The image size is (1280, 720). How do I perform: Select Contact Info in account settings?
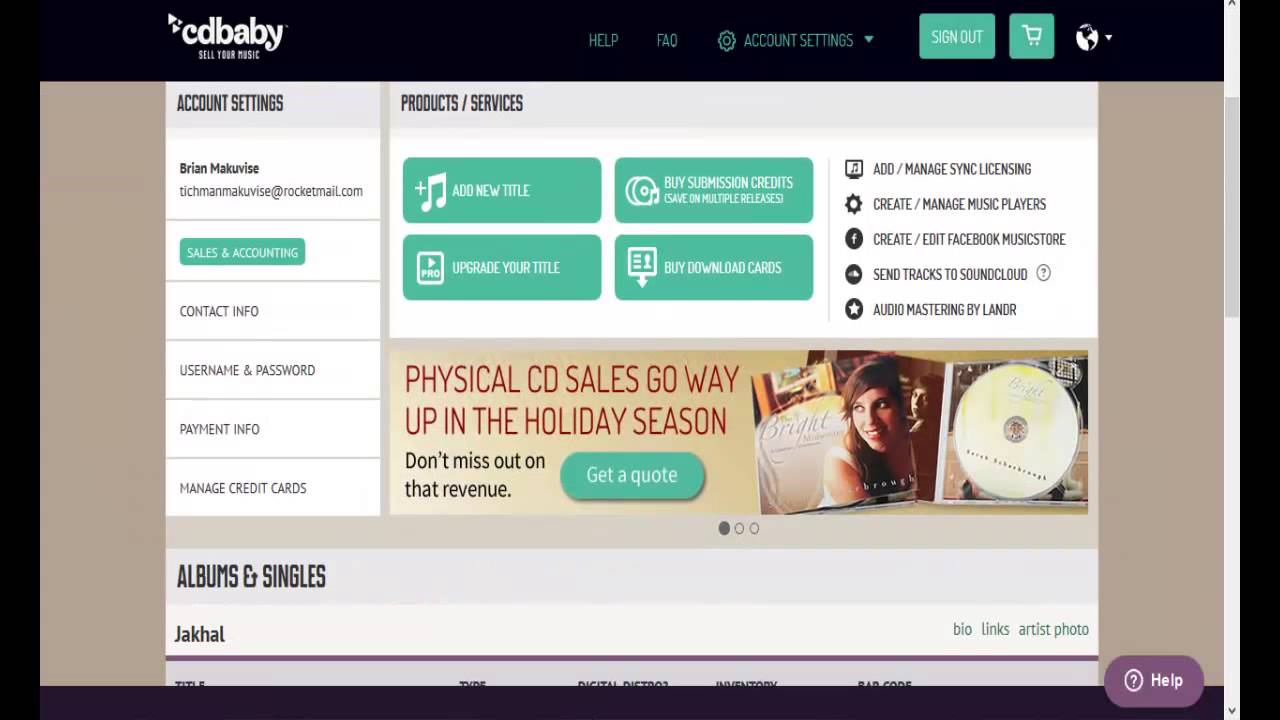219,311
